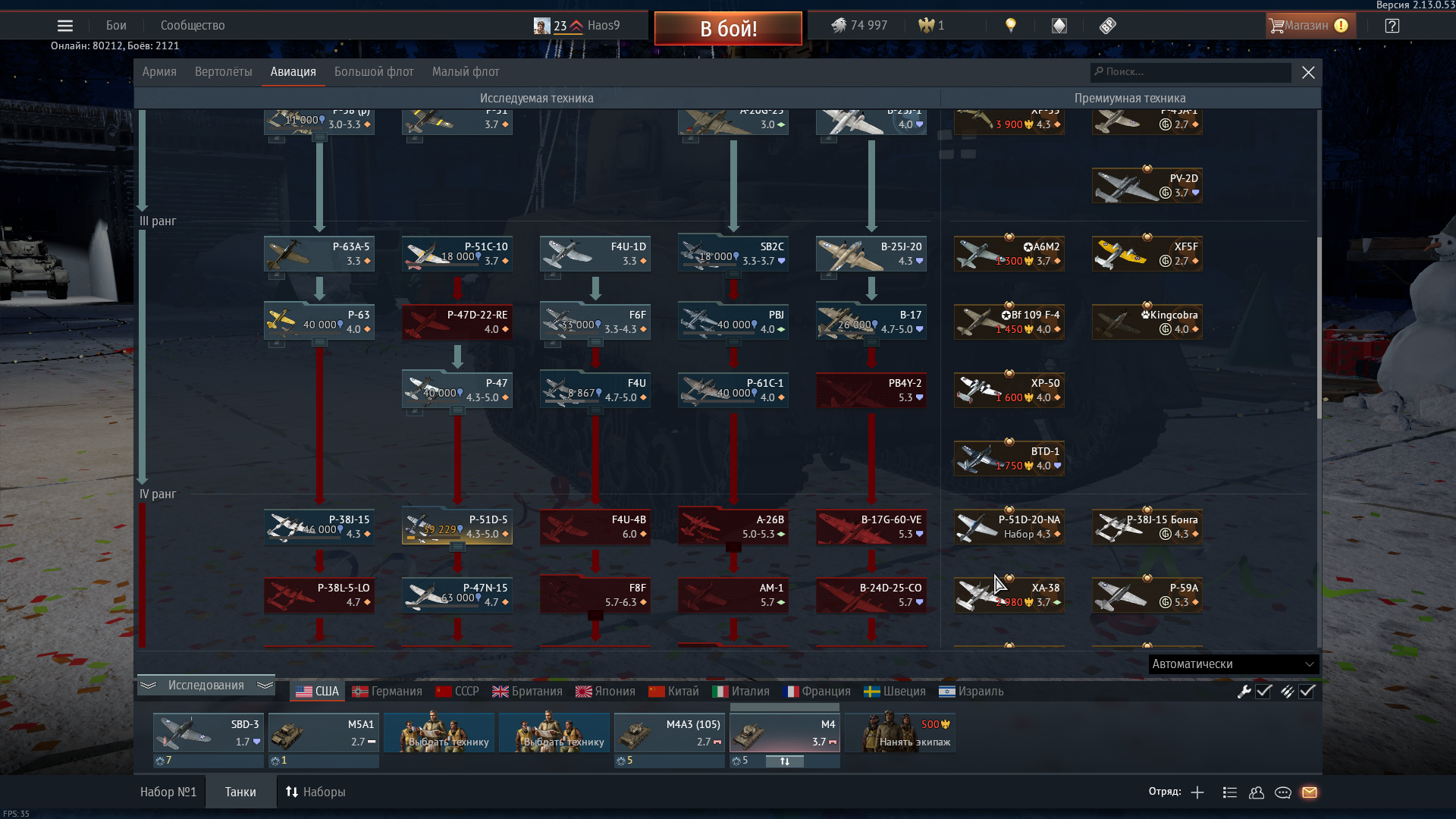1456x819 pixels.
Task: Select the Набор №1 preset
Action: tap(168, 792)
